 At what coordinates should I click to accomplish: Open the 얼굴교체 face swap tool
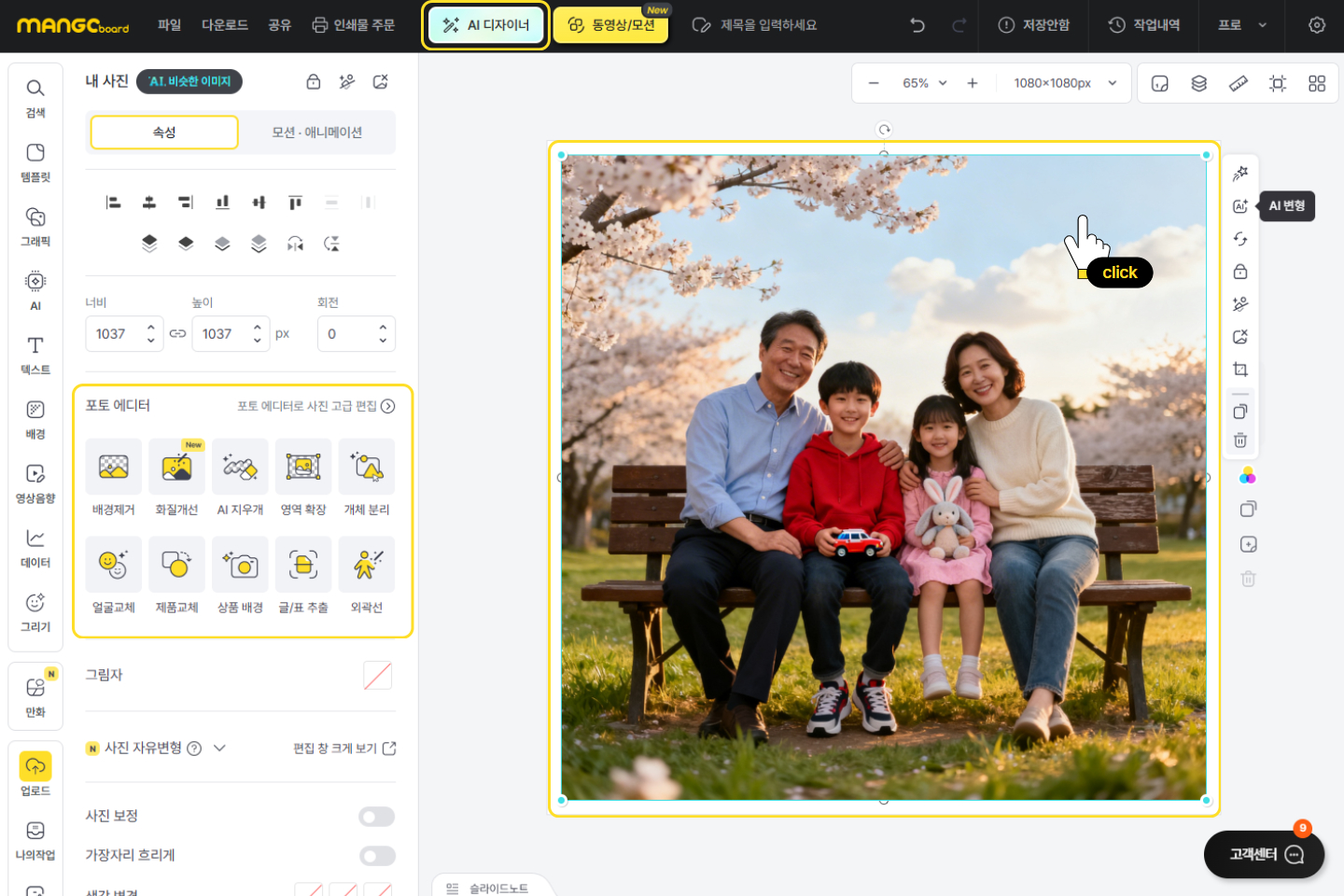tap(113, 565)
